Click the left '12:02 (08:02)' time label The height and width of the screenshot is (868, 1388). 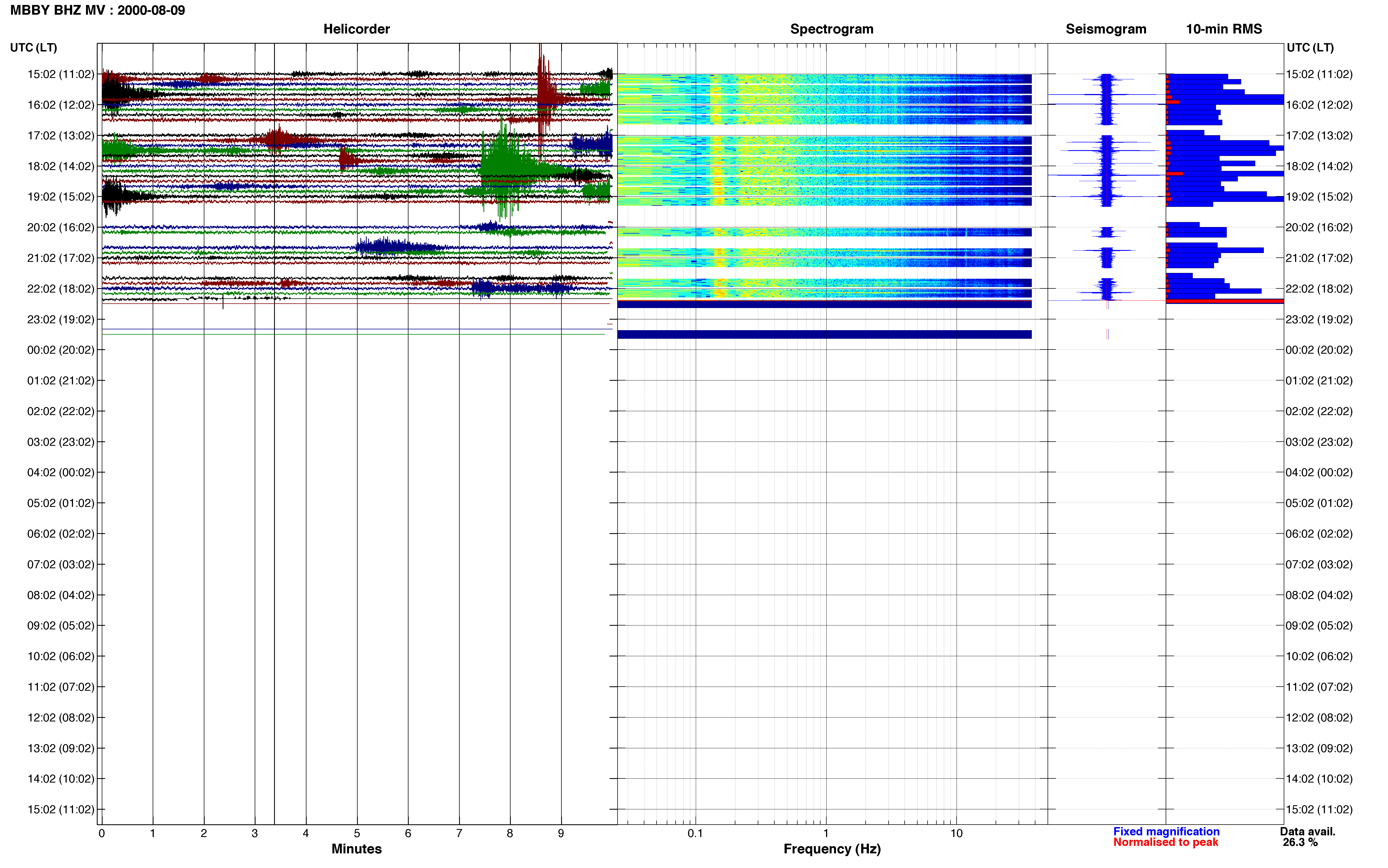click(x=61, y=717)
